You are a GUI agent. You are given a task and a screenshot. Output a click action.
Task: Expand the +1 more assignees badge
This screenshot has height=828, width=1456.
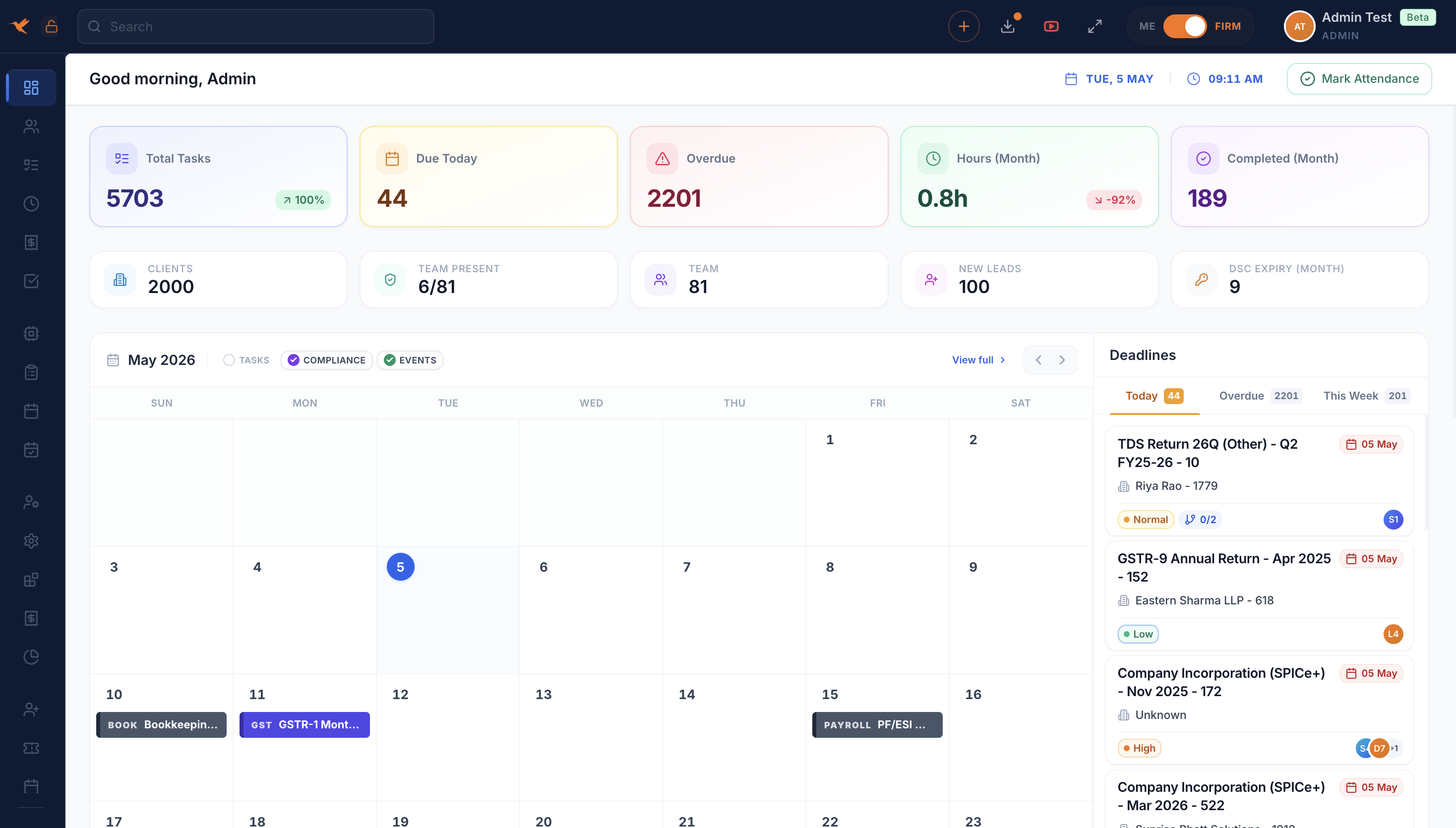coord(1395,748)
